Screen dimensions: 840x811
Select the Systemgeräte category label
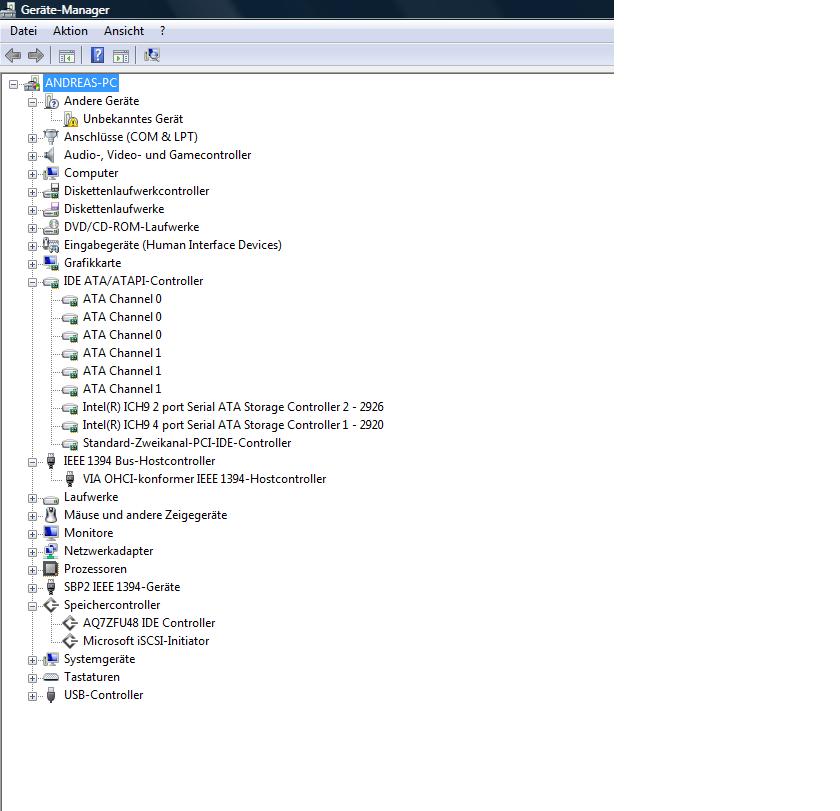point(99,659)
